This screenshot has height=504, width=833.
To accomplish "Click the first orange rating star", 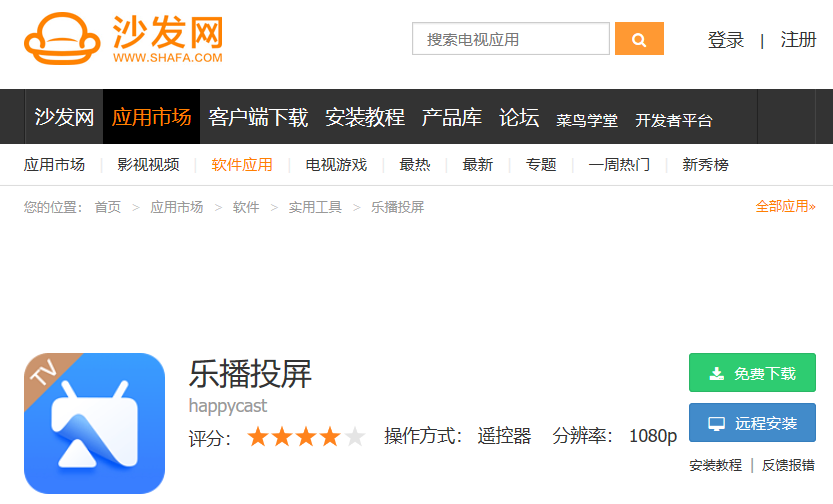I will point(258,437).
